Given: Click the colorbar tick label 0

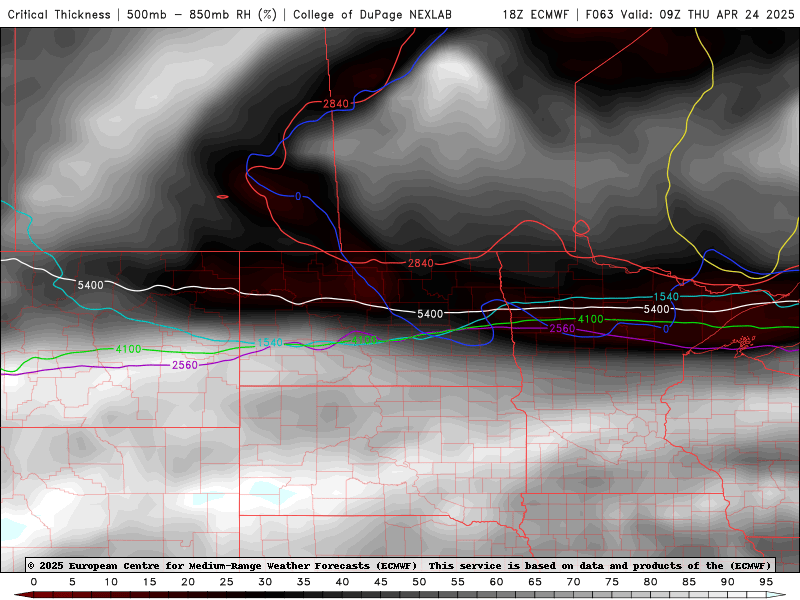Looking at the screenshot, I should pos(34,582).
